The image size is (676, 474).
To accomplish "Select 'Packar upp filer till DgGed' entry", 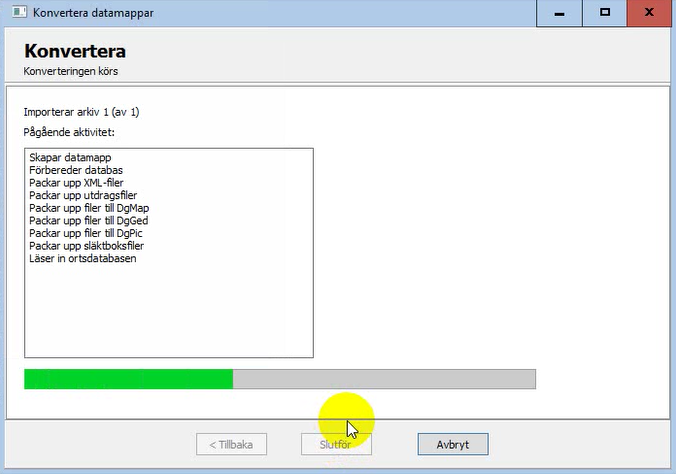I will (89, 220).
